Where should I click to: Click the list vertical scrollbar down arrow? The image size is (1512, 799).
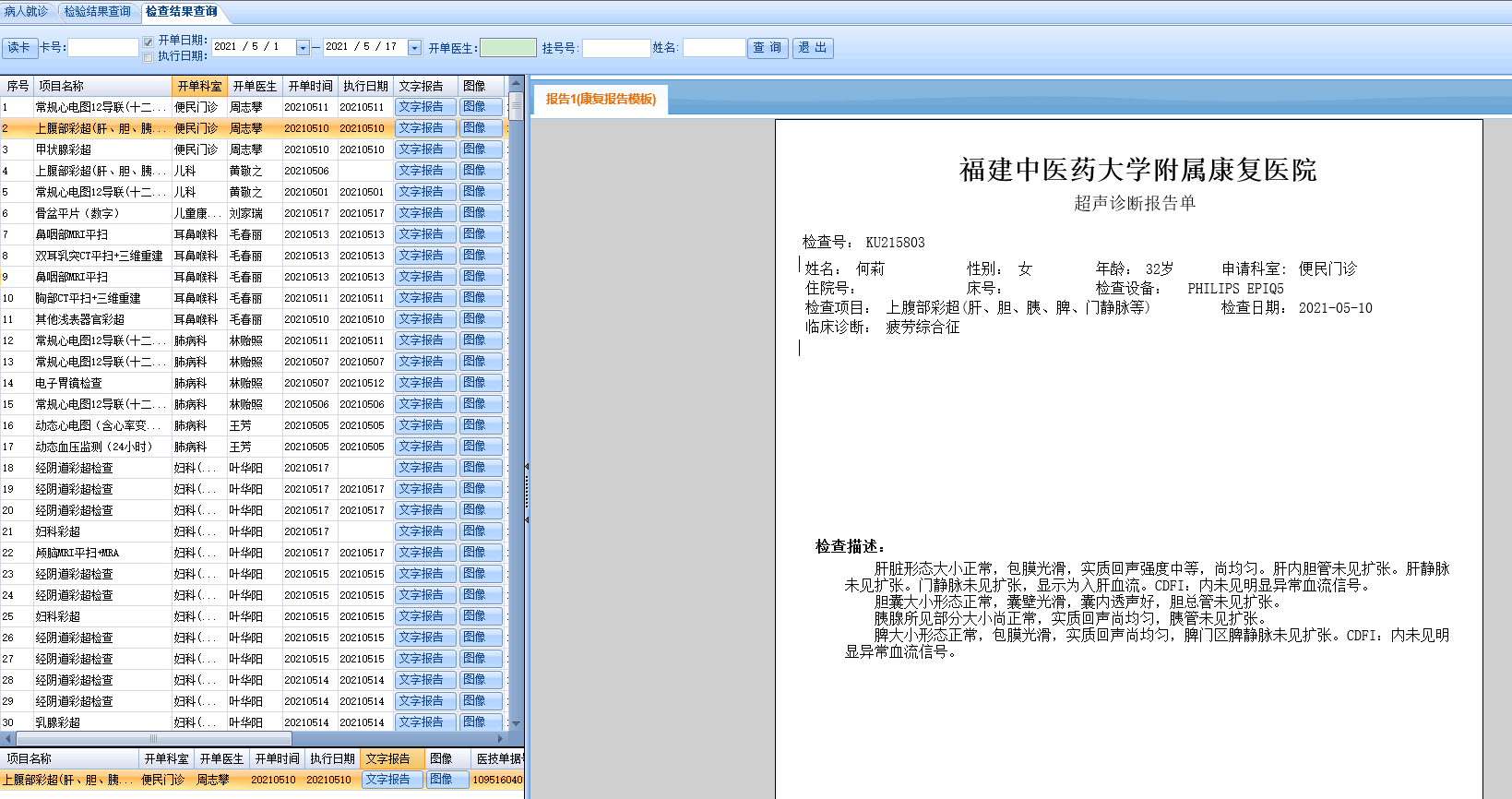(516, 723)
